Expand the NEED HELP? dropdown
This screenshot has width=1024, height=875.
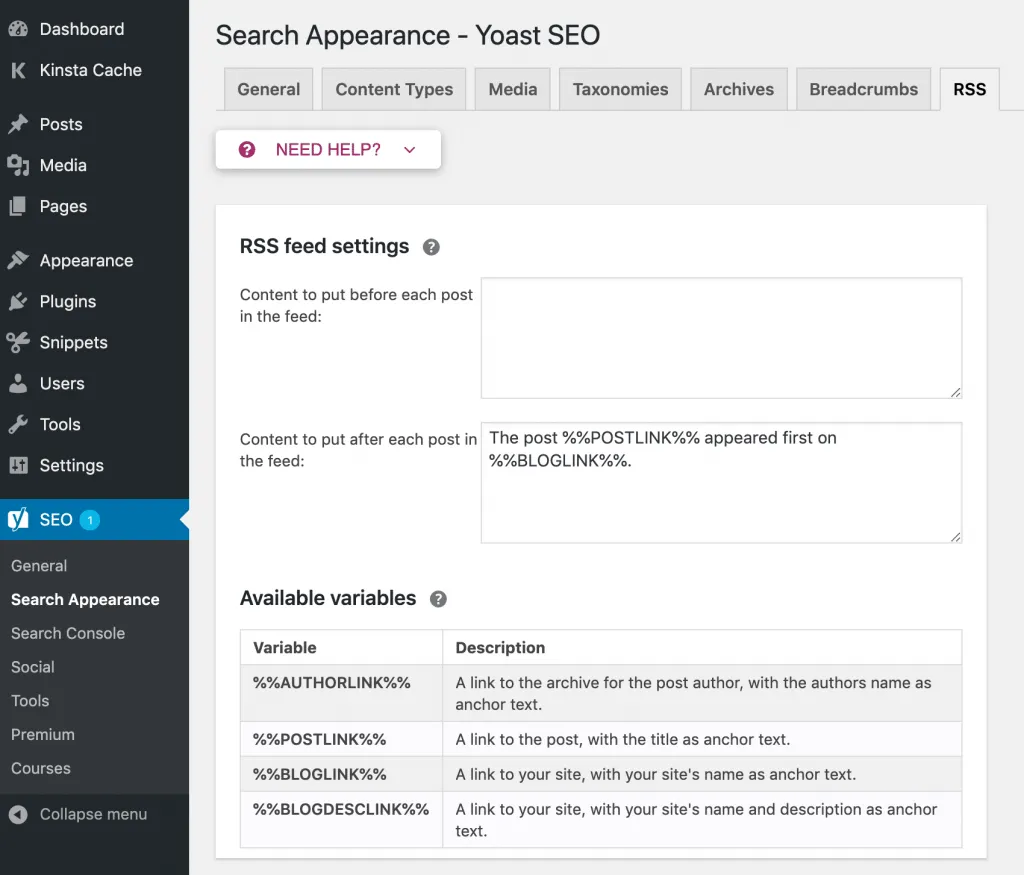pos(328,149)
